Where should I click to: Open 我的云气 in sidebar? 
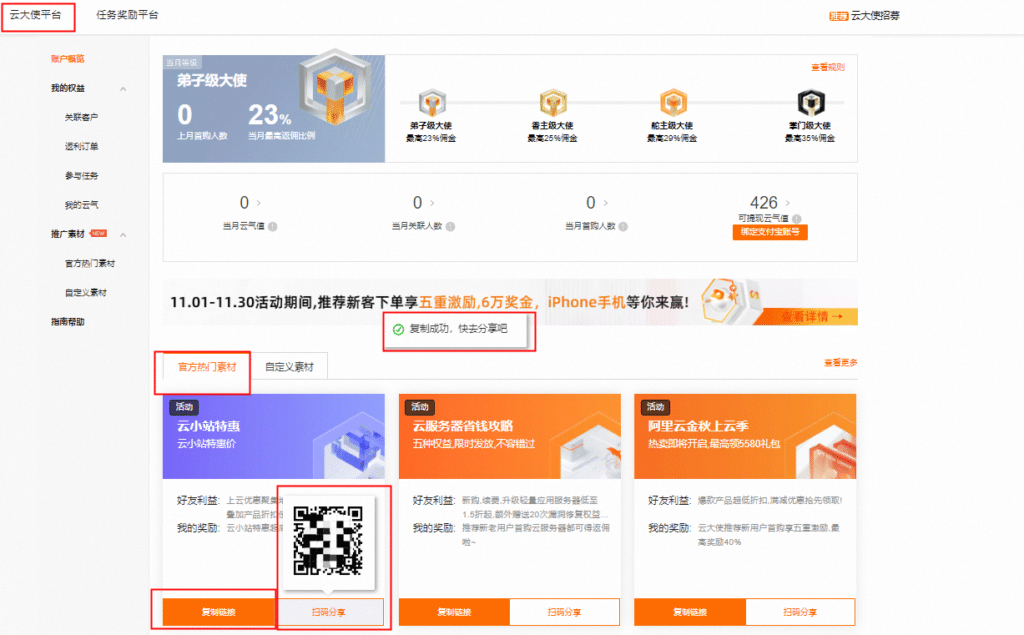tap(81, 205)
